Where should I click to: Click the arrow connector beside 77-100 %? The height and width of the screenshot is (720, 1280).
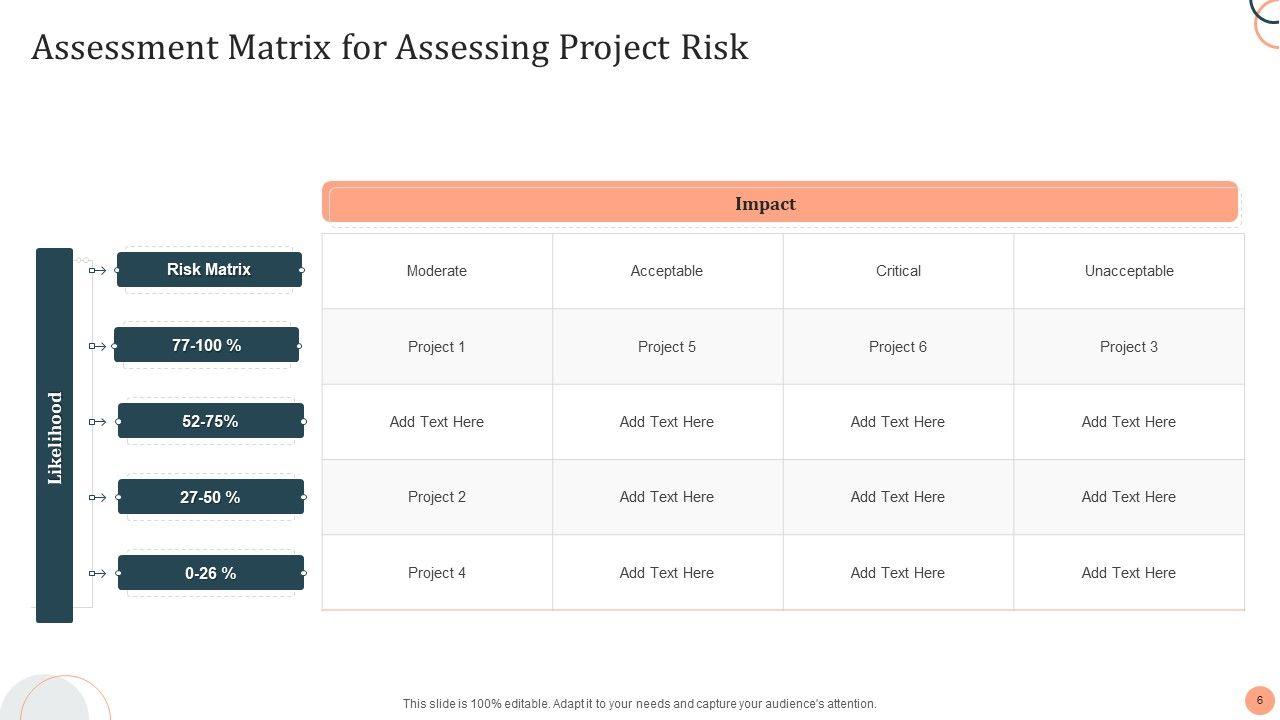(98, 346)
